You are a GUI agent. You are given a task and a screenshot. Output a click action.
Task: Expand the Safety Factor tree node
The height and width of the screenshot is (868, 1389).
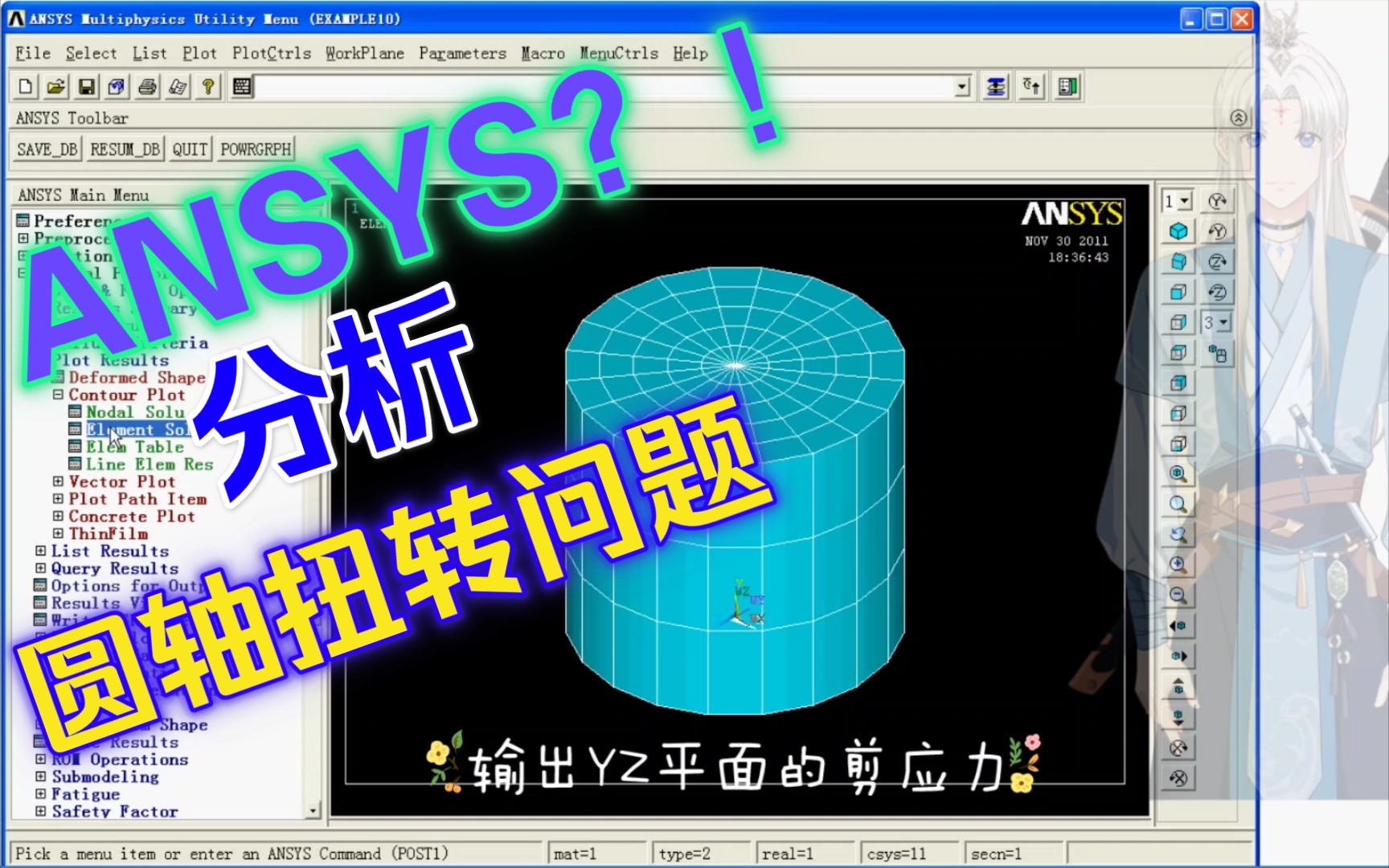click(x=40, y=812)
